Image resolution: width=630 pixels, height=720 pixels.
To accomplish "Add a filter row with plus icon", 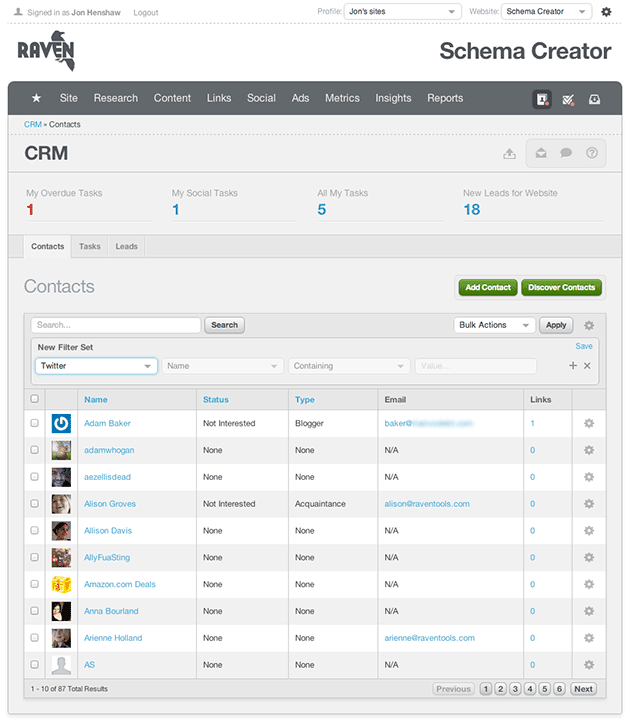I will [x=573, y=366].
